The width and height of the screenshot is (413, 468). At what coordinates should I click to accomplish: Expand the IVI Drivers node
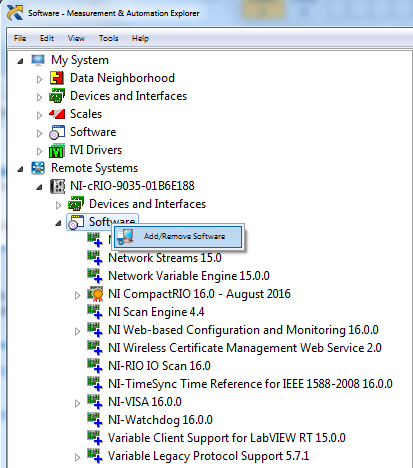click(39, 151)
